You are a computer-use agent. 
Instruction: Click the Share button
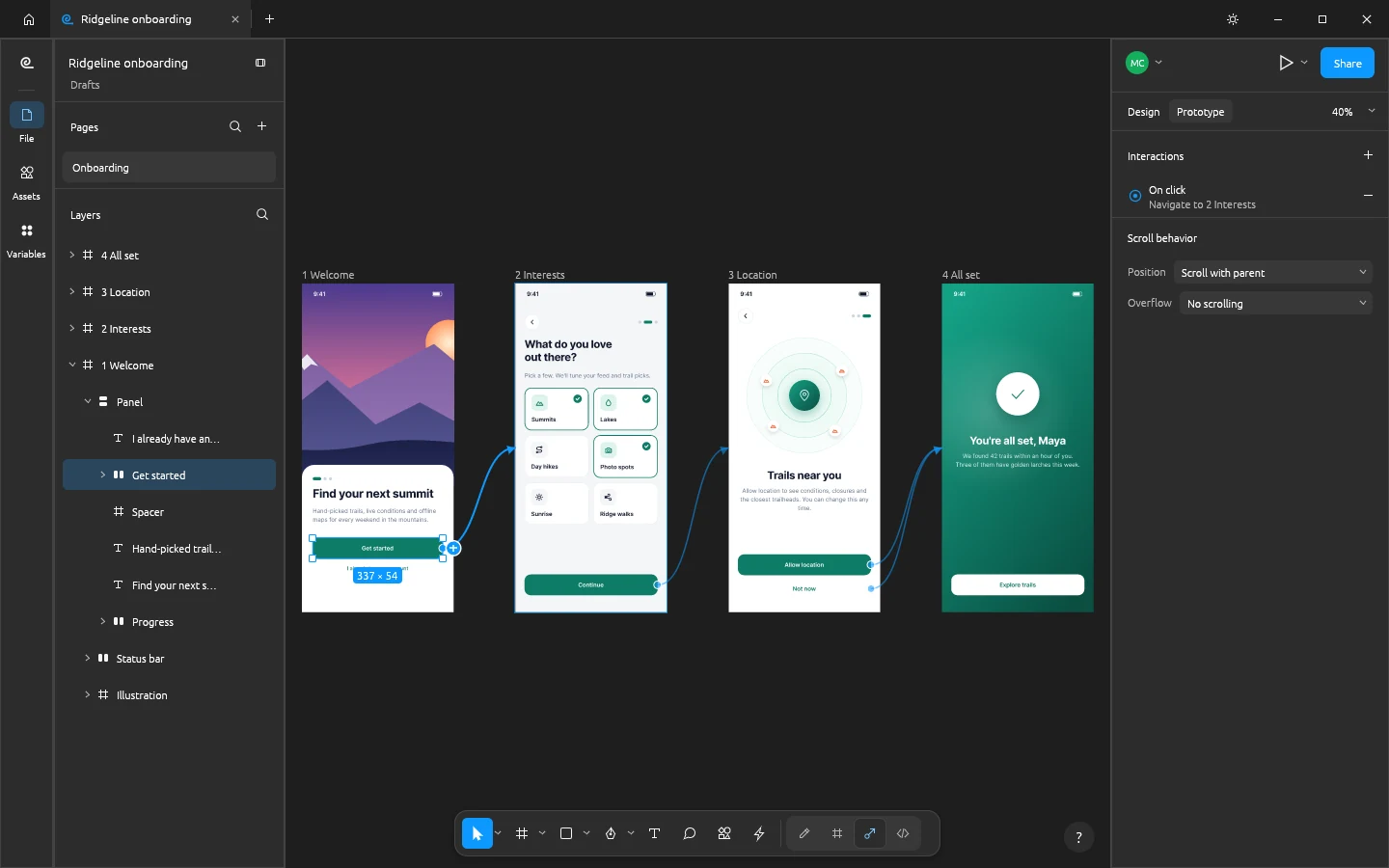(1348, 63)
